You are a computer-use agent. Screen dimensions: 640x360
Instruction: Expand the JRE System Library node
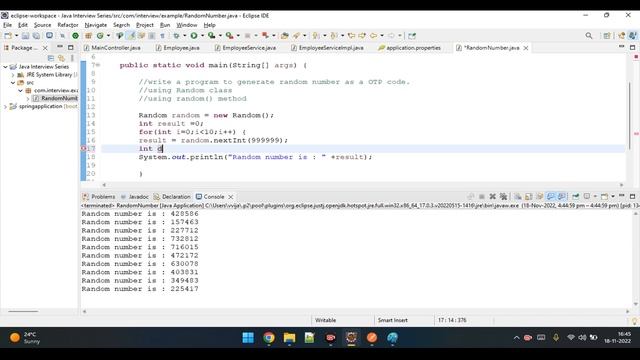pos(13,75)
